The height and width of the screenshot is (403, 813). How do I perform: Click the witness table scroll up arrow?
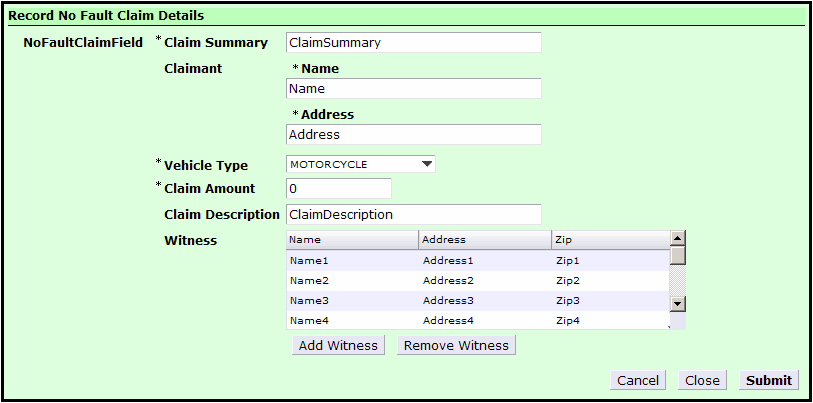pyautogui.click(x=678, y=239)
